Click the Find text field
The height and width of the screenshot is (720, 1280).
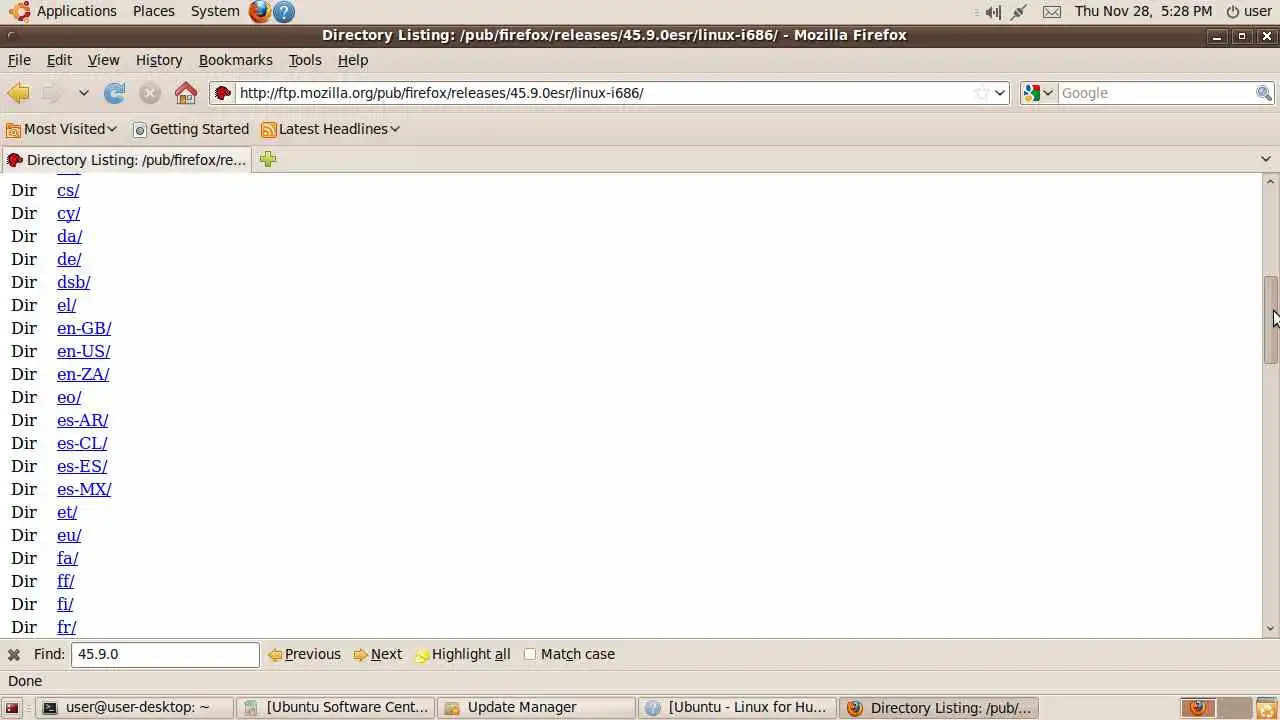[x=165, y=654]
